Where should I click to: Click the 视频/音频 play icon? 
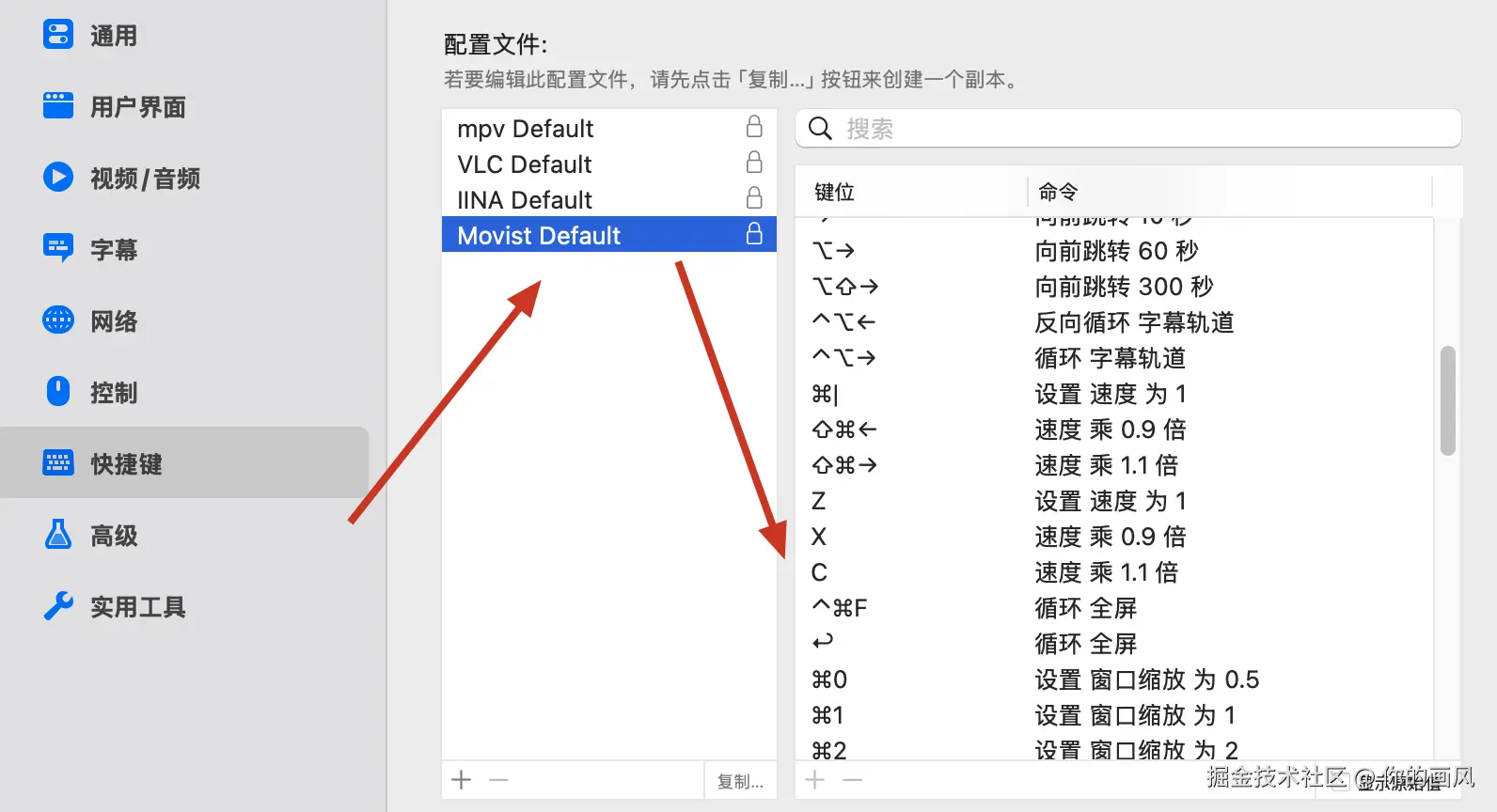tap(58, 177)
